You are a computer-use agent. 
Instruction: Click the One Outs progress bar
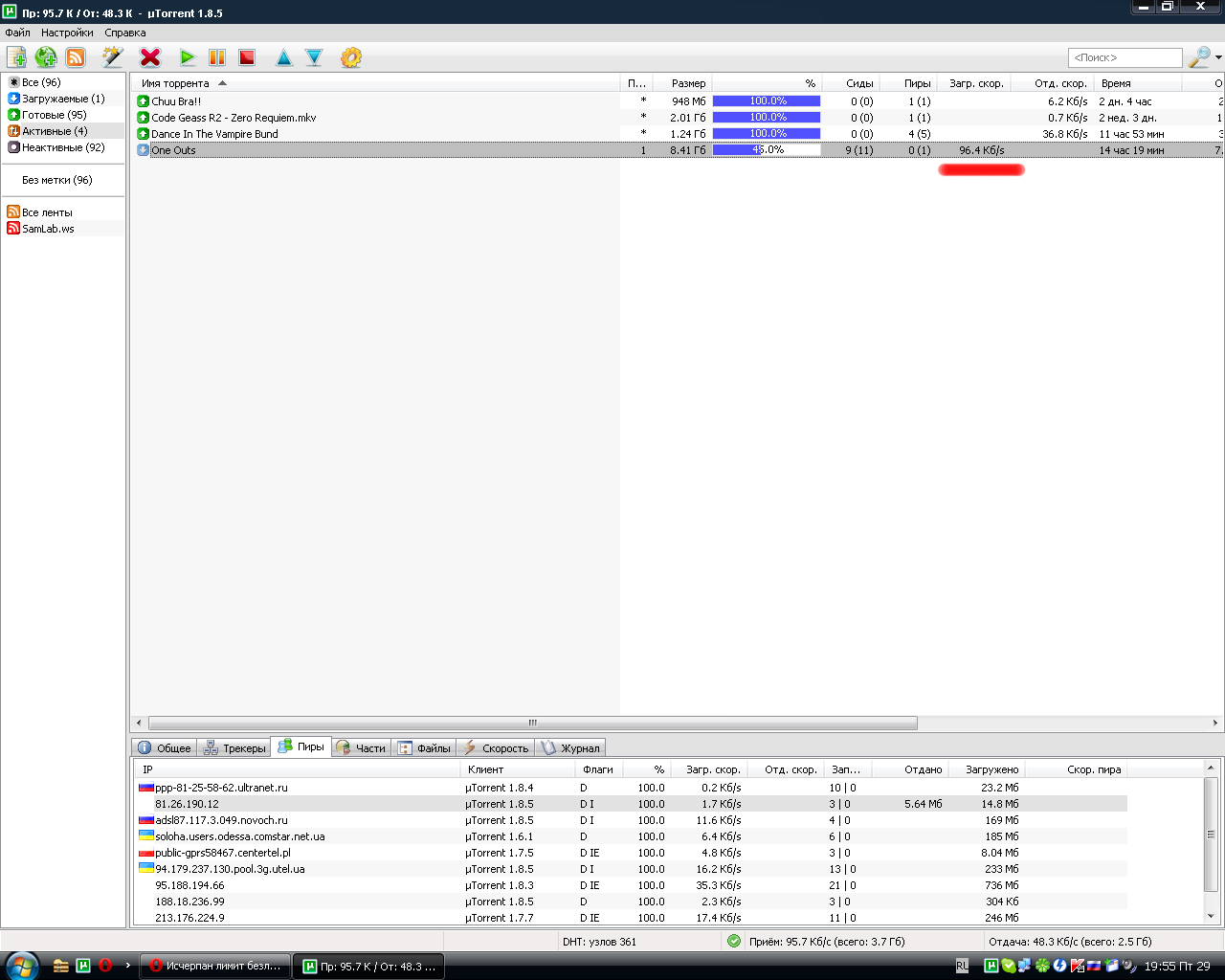pos(766,150)
